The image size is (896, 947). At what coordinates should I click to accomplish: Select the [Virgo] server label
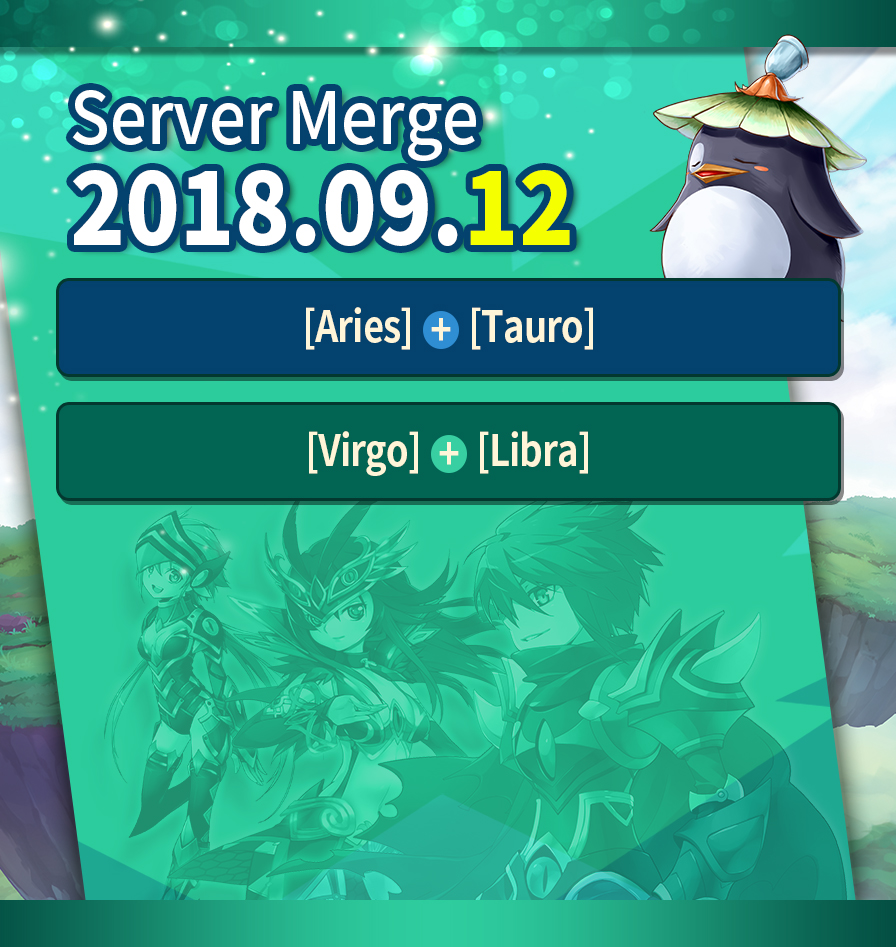[363, 452]
